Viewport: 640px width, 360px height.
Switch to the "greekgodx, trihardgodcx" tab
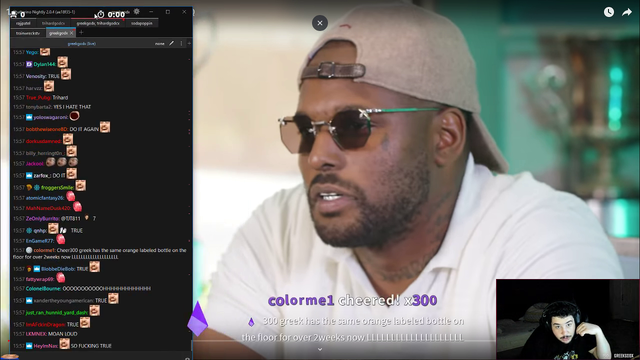98,23
